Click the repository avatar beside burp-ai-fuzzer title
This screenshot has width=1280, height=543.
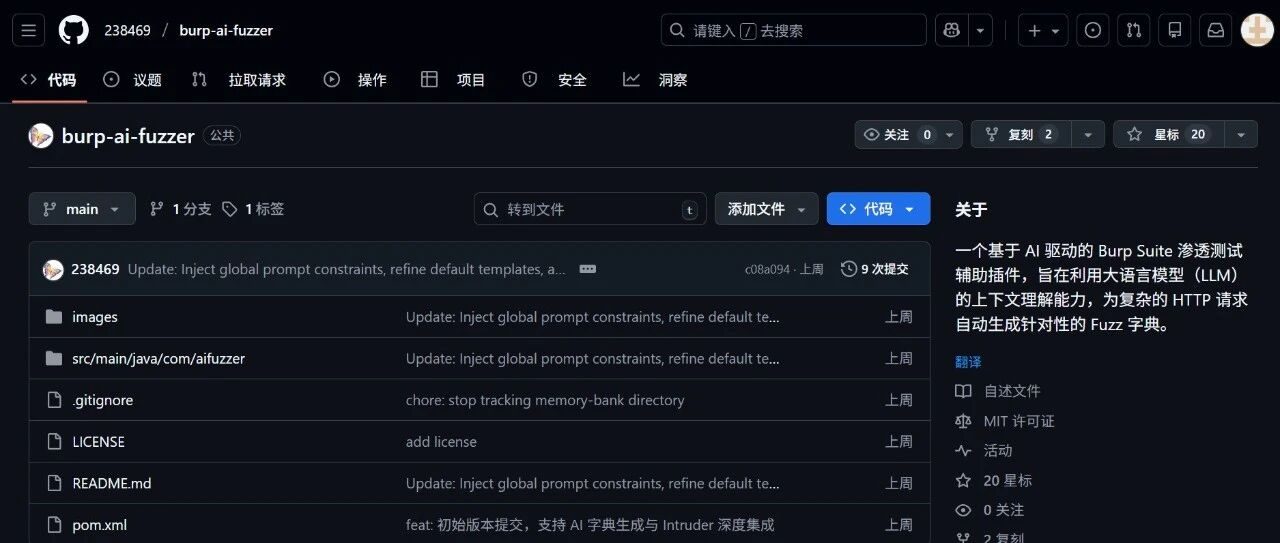(x=41, y=136)
